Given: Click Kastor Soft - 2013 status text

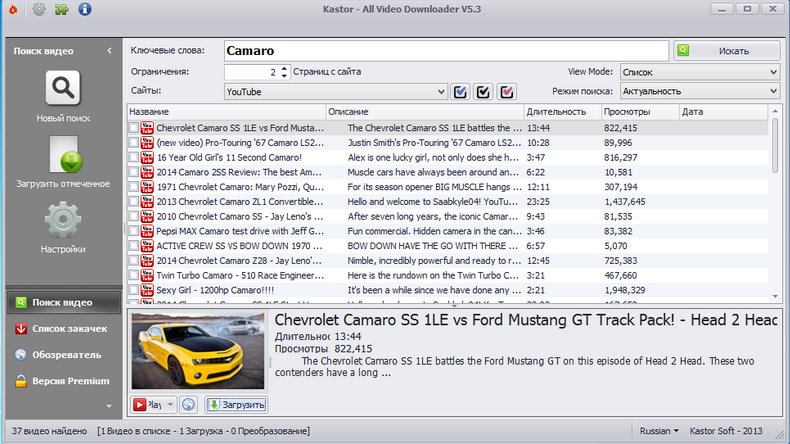Looking at the screenshot, I should click(x=726, y=431).
